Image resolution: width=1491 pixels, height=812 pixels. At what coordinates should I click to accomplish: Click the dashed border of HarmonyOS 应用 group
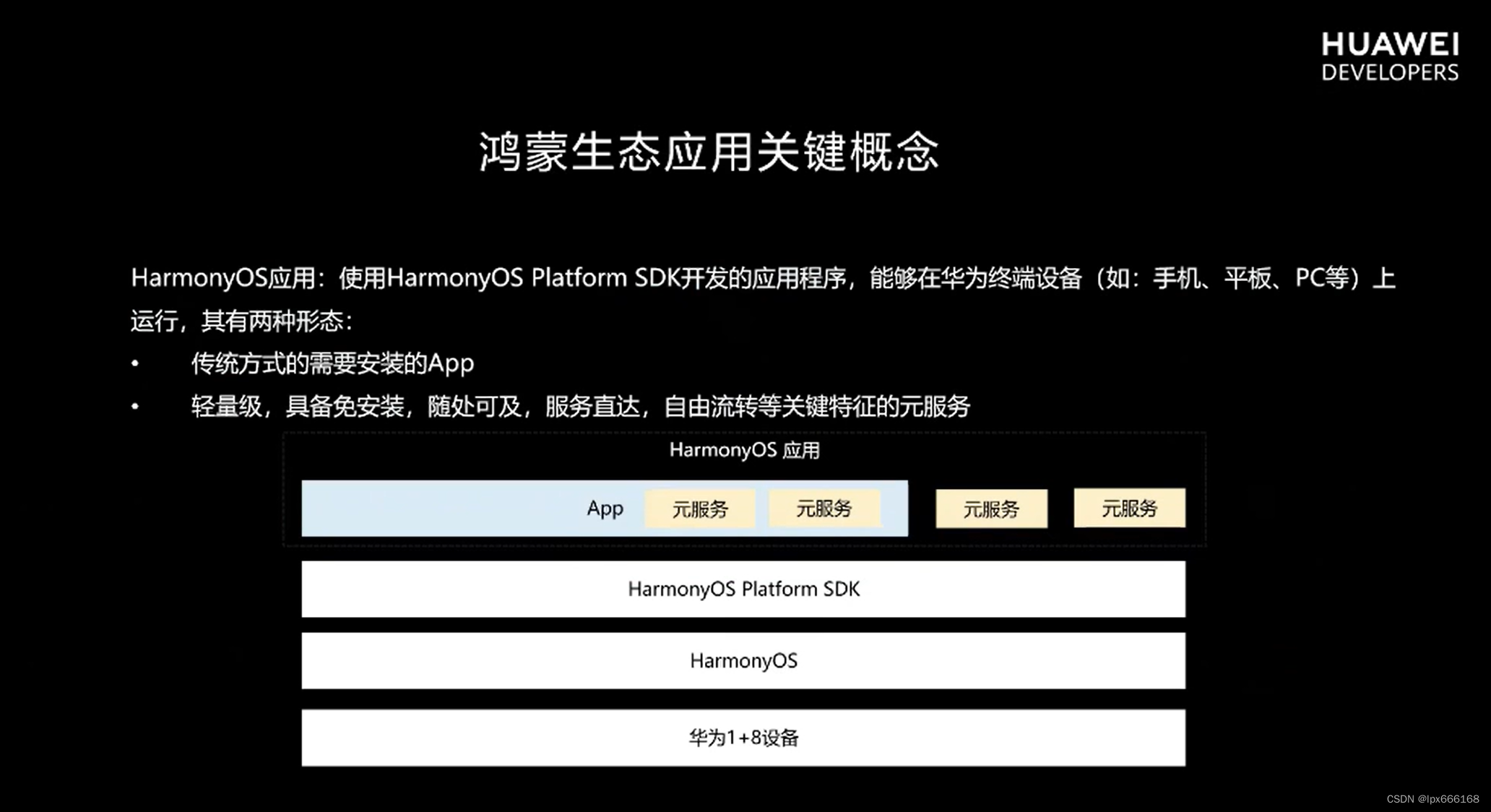tap(743, 433)
